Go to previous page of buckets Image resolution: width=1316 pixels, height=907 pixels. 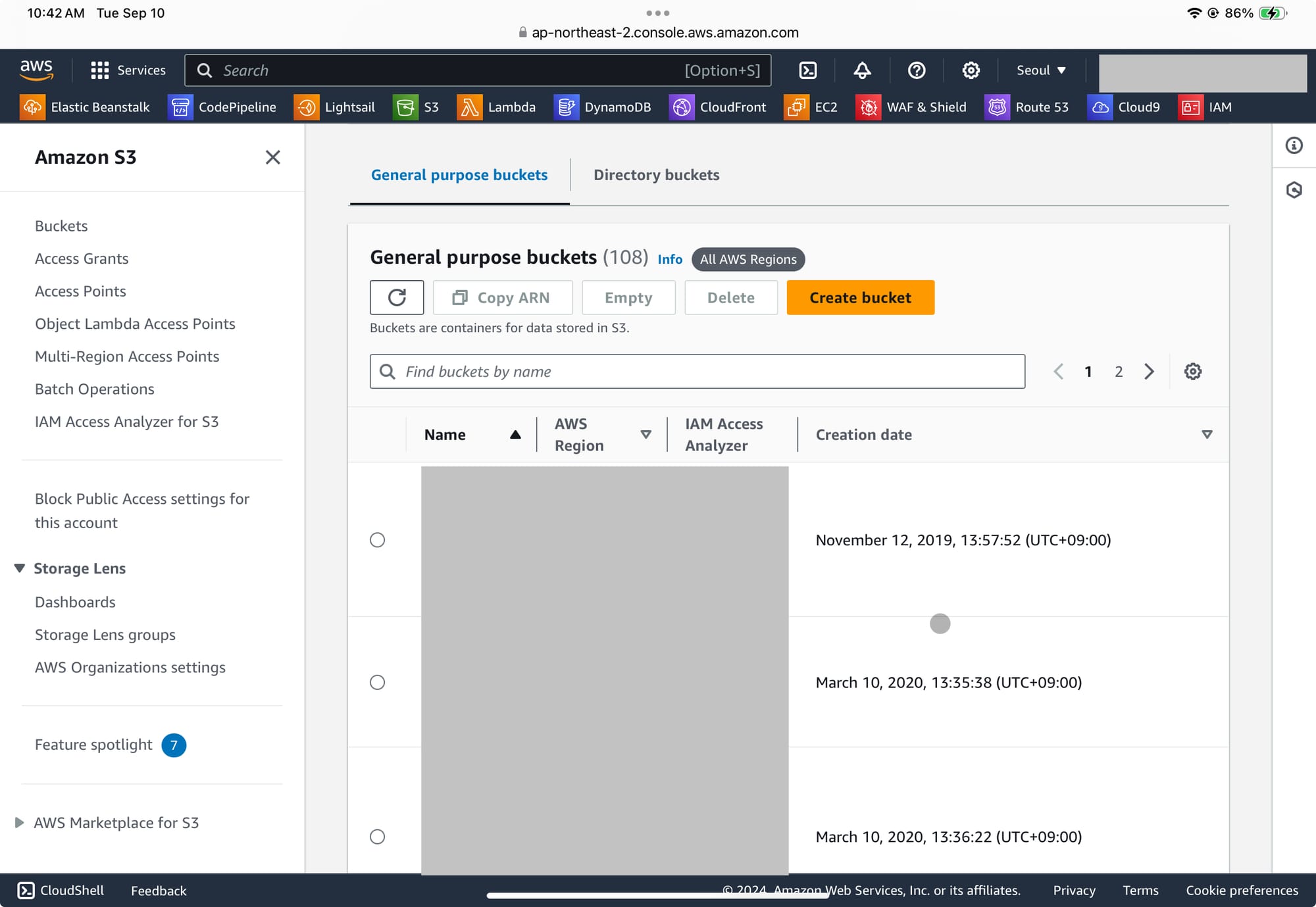coord(1058,372)
